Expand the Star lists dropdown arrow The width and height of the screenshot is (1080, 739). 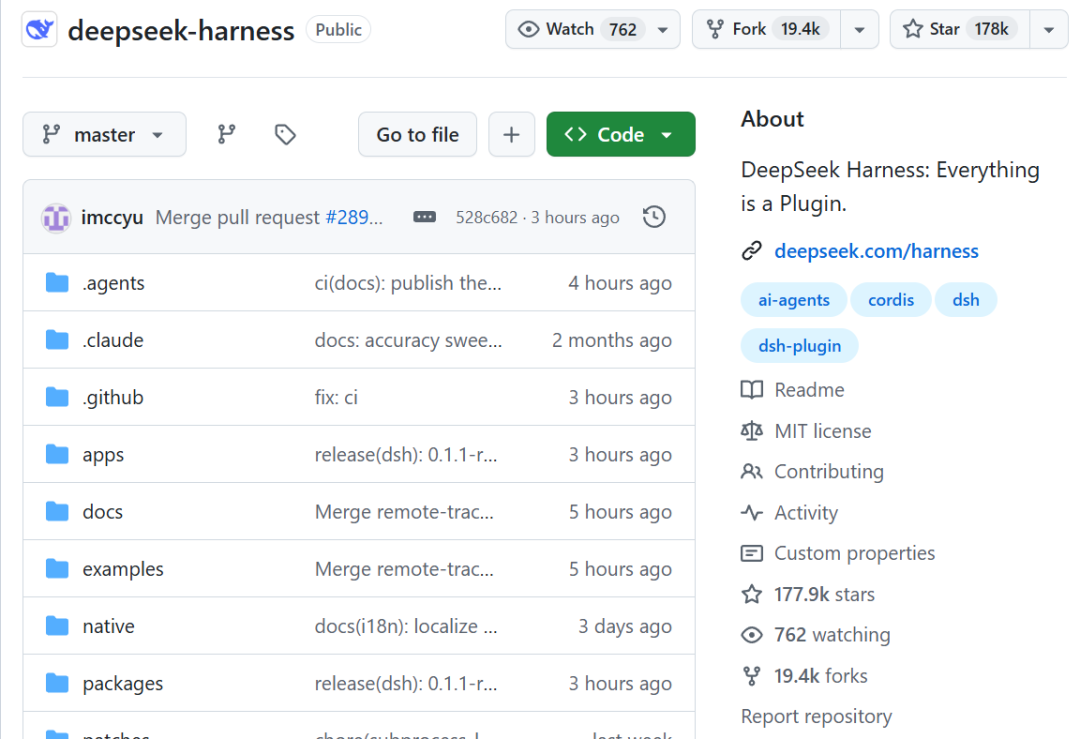1048,30
